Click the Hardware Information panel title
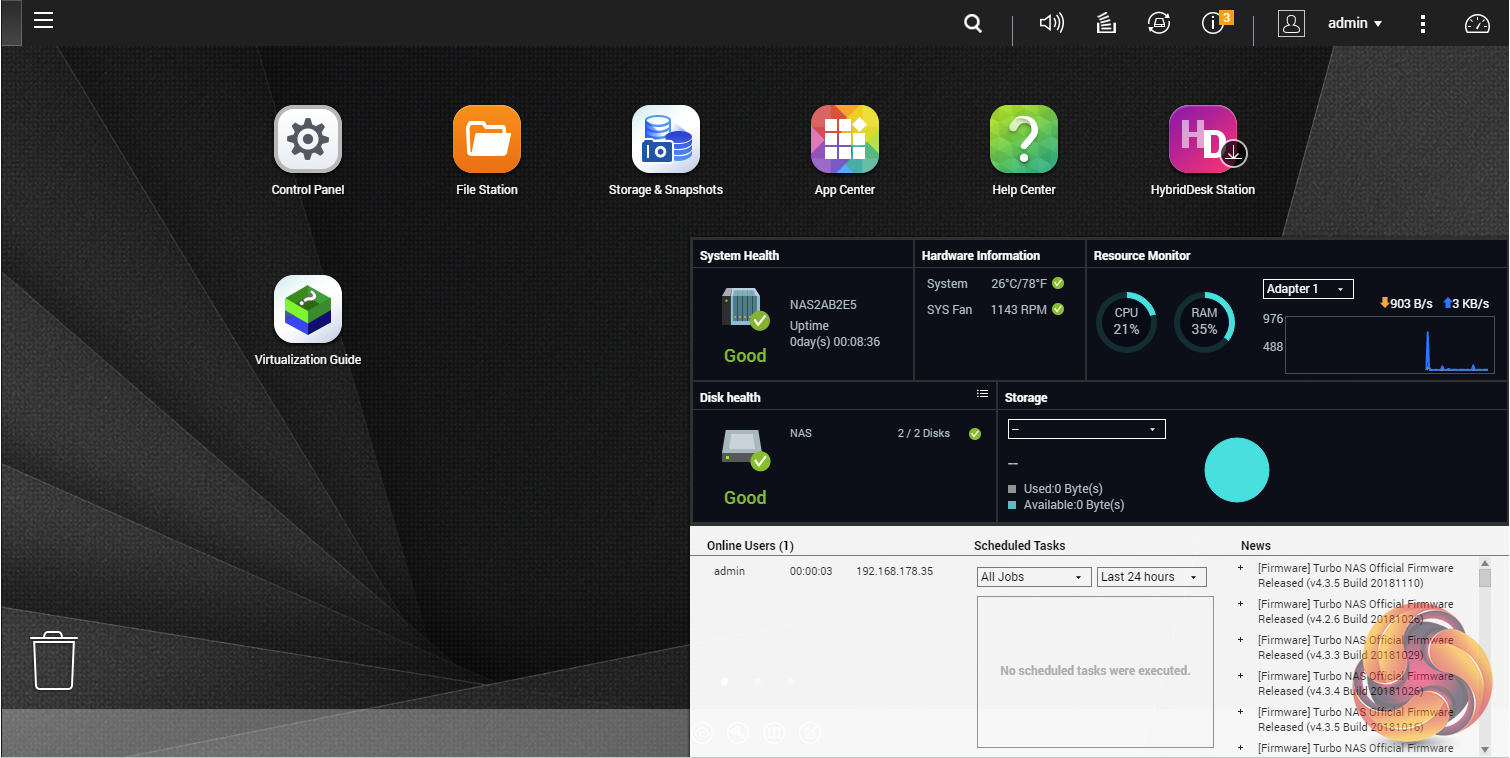Image resolution: width=1510 pixels, height=758 pixels. click(x=981, y=256)
